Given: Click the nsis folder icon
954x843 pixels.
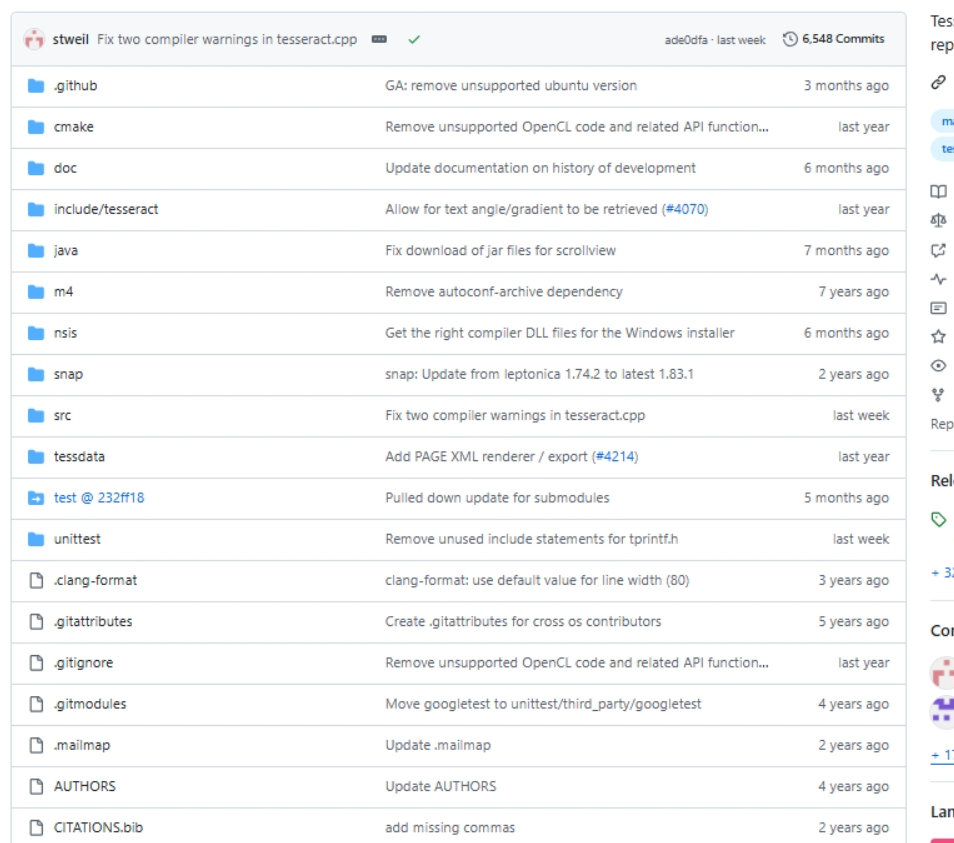Looking at the screenshot, I should coord(36,333).
